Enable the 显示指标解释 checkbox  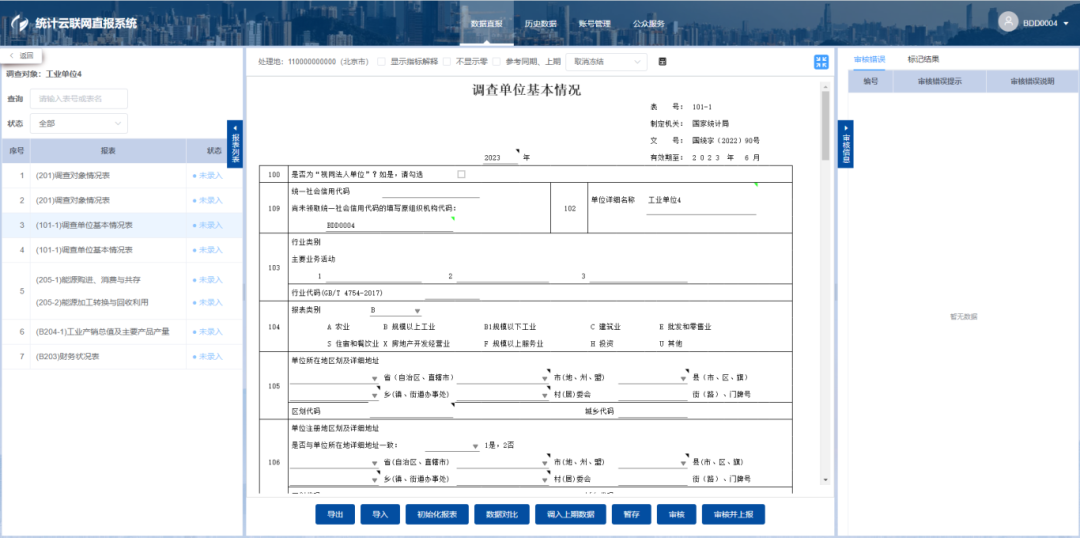point(381,62)
